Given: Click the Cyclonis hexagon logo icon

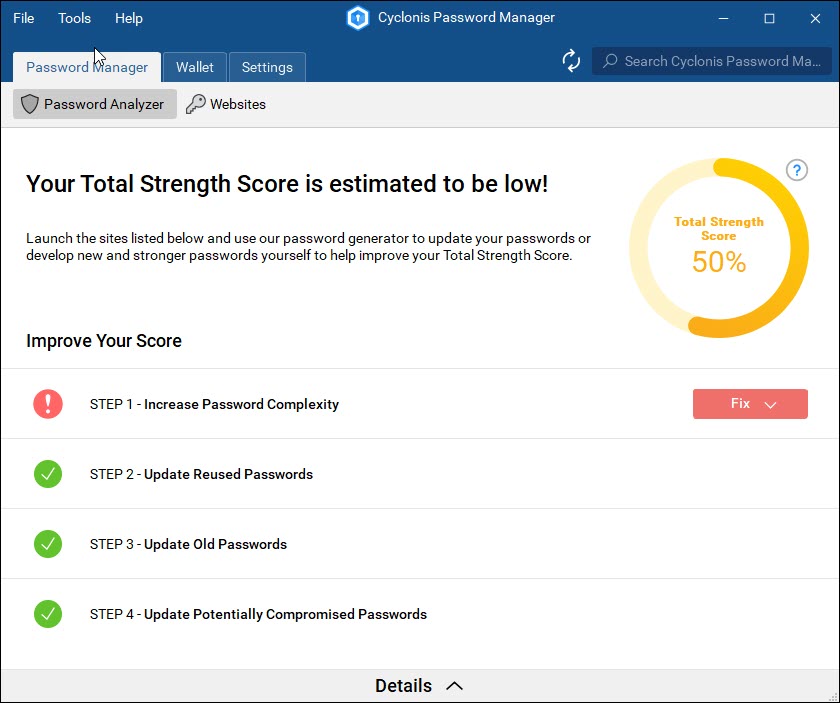Looking at the screenshot, I should coord(357,18).
